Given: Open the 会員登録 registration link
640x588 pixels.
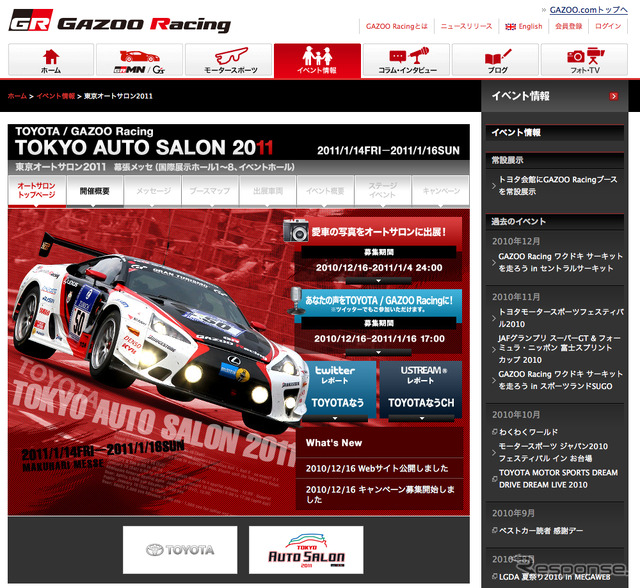Looking at the screenshot, I should [569, 27].
